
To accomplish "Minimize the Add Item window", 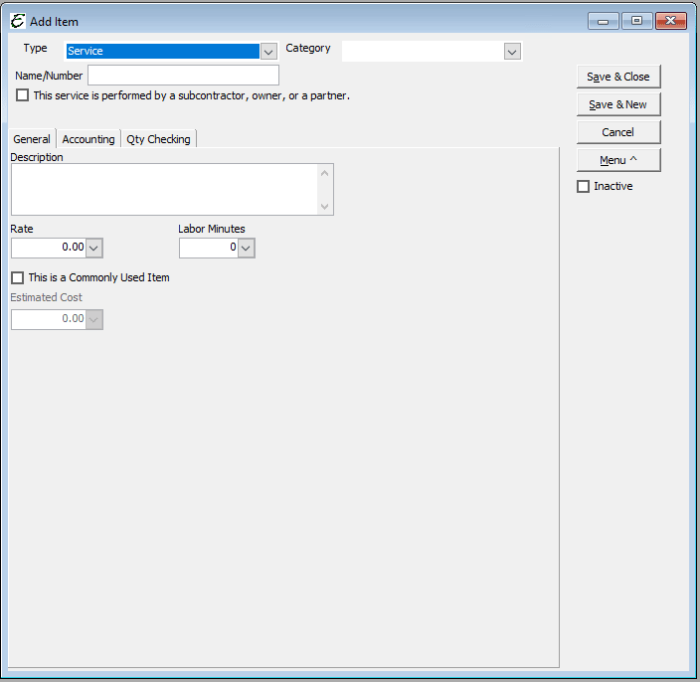I will pyautogui.click(x=602, y=21).
